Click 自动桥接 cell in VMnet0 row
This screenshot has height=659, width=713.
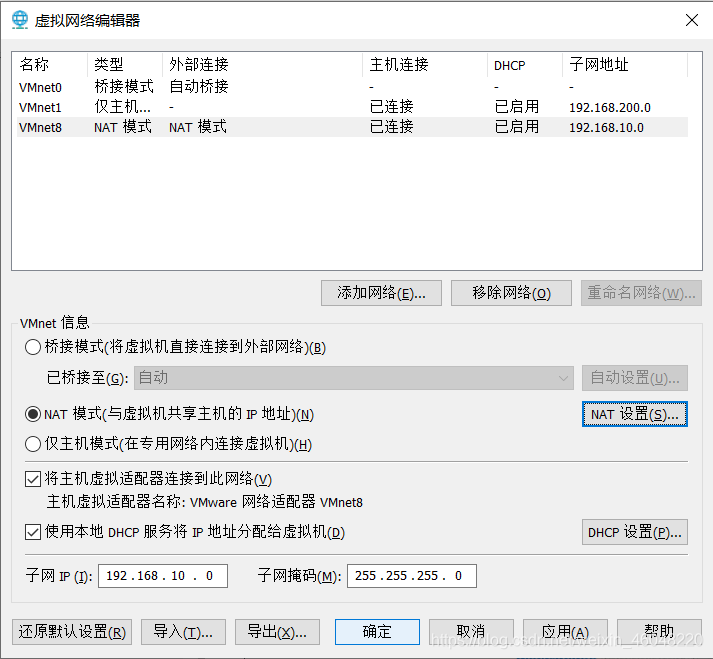[x=199, y=86]
